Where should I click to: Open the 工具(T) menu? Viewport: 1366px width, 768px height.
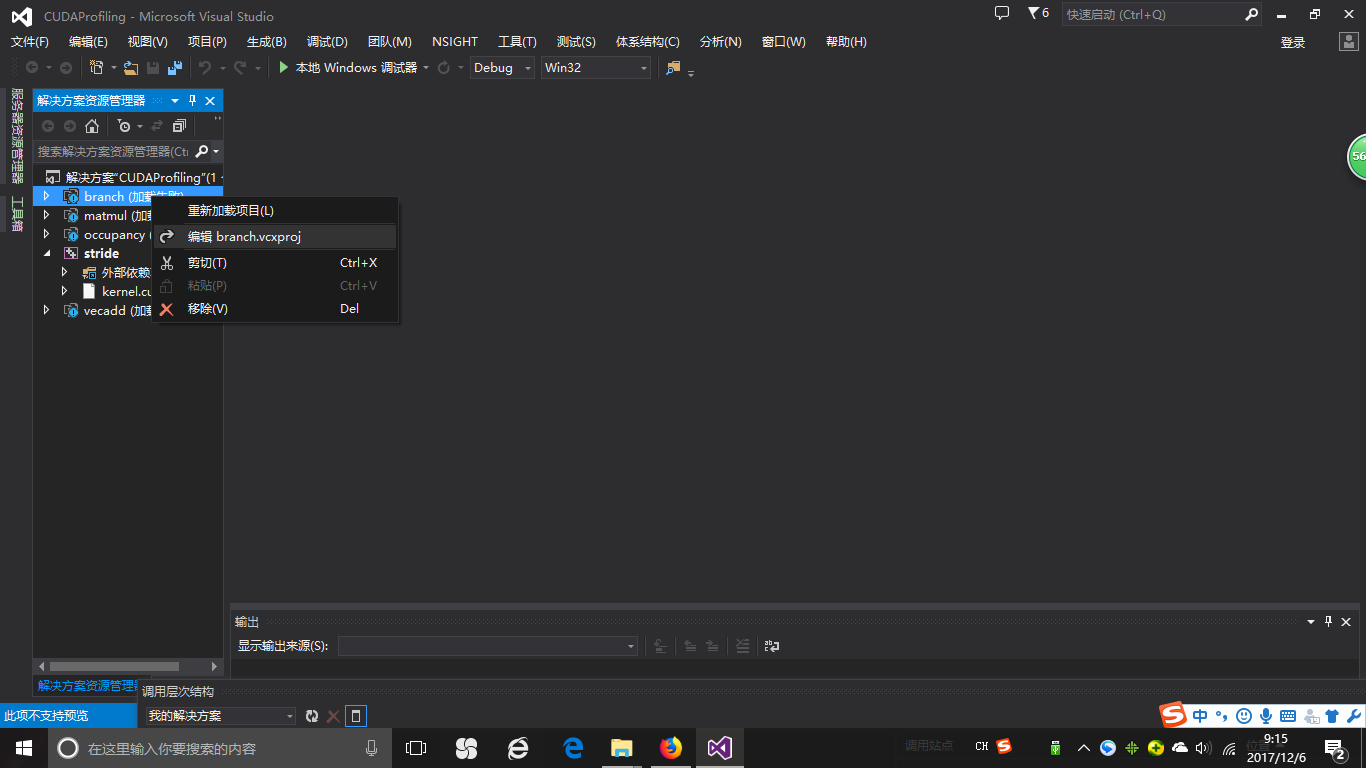point(517,42)
